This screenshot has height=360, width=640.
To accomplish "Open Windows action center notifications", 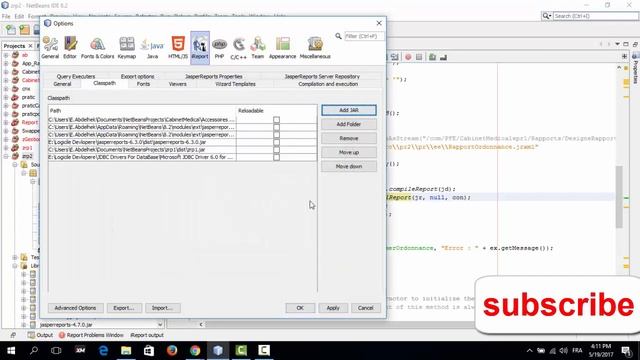I will [626, 350].
